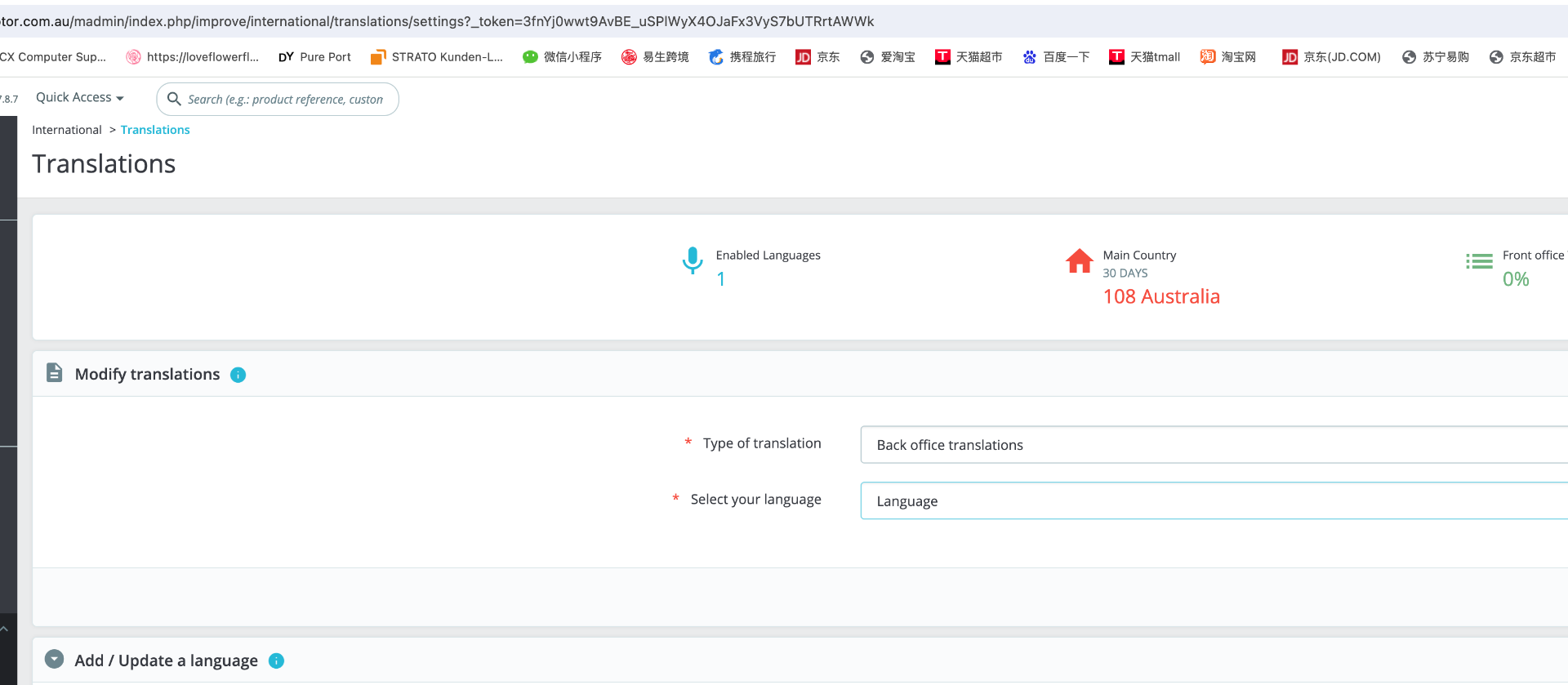1568x685 pixels.
Task: Open the Quick Access dropdown
Action: pos(79,97)
